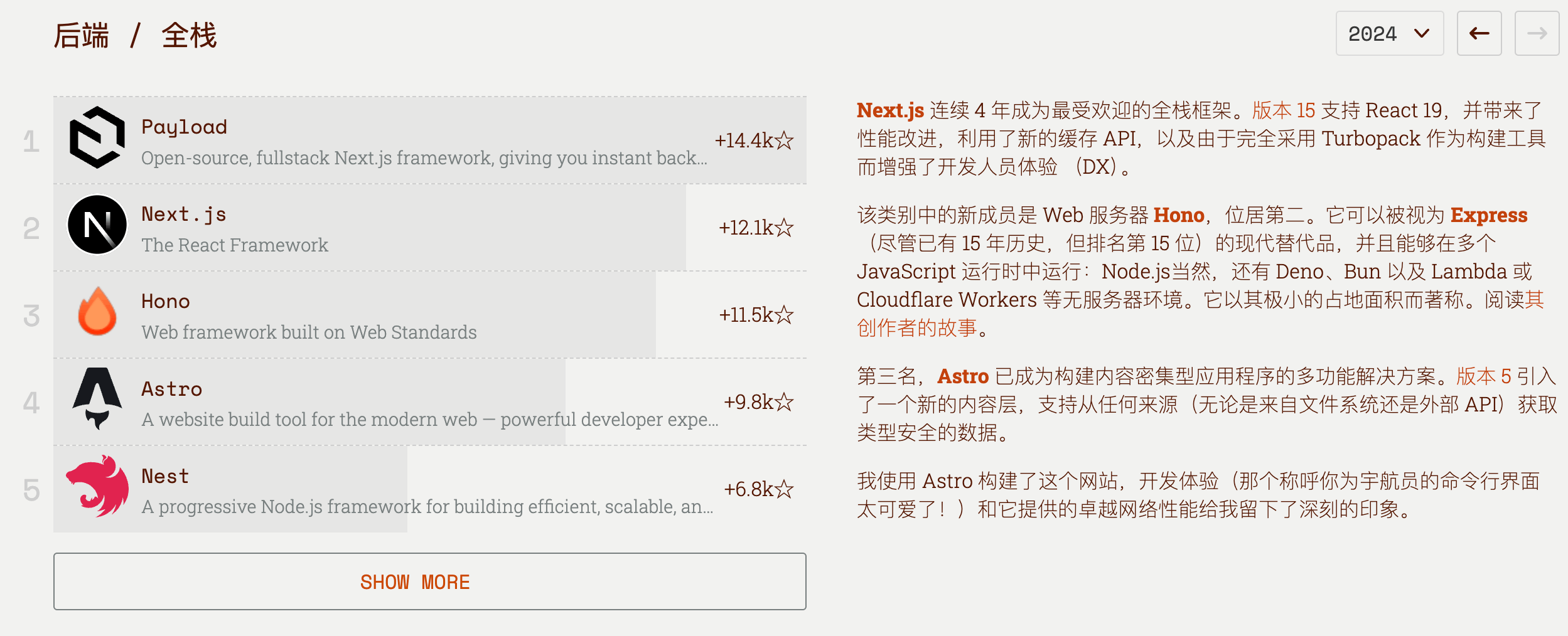
Task: Open the bold Hono link in text
Action: [1179, 215]
